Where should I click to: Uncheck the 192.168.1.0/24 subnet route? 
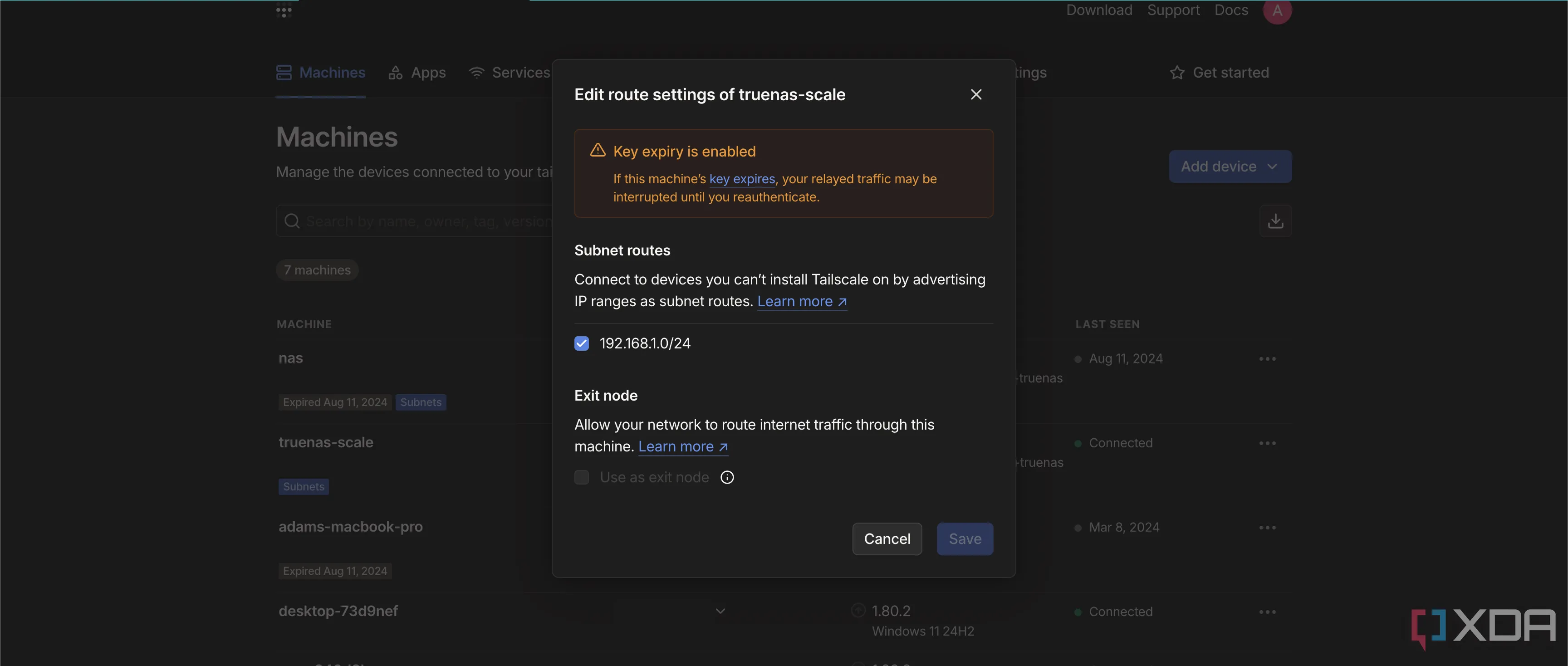(581, 343)
